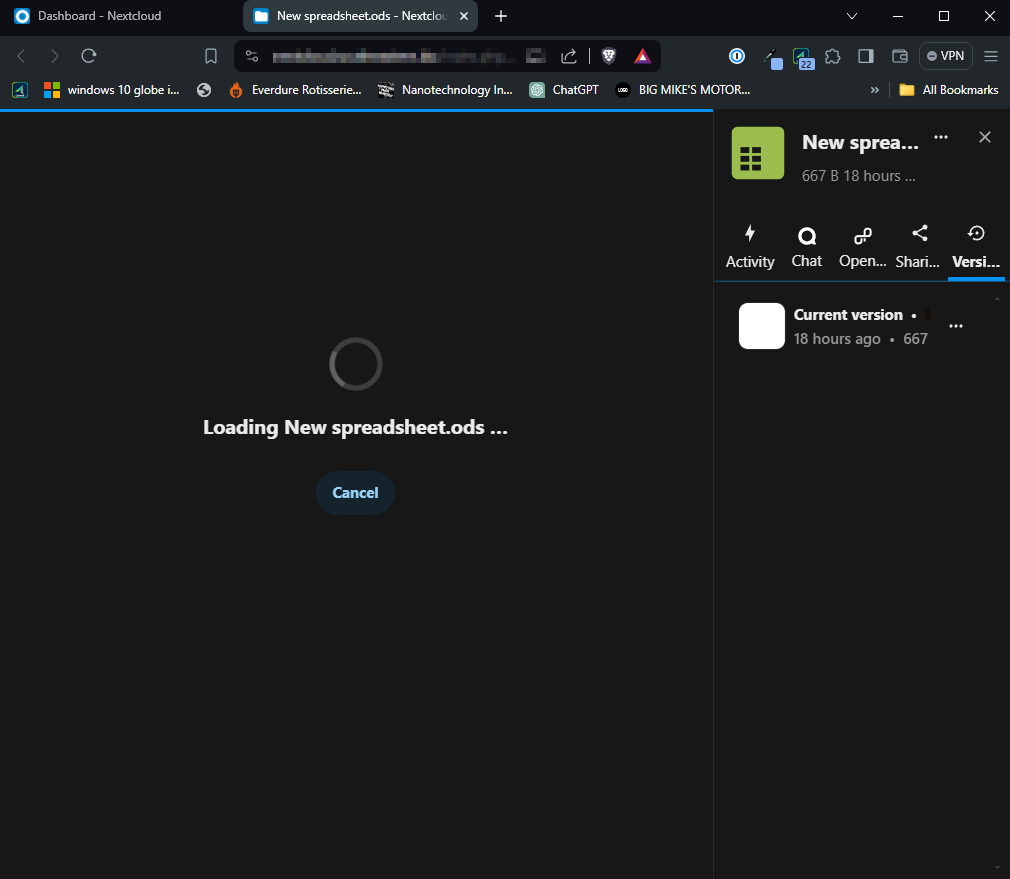Close the file details sidebar

pyautogui.click(x=984, y=138)
